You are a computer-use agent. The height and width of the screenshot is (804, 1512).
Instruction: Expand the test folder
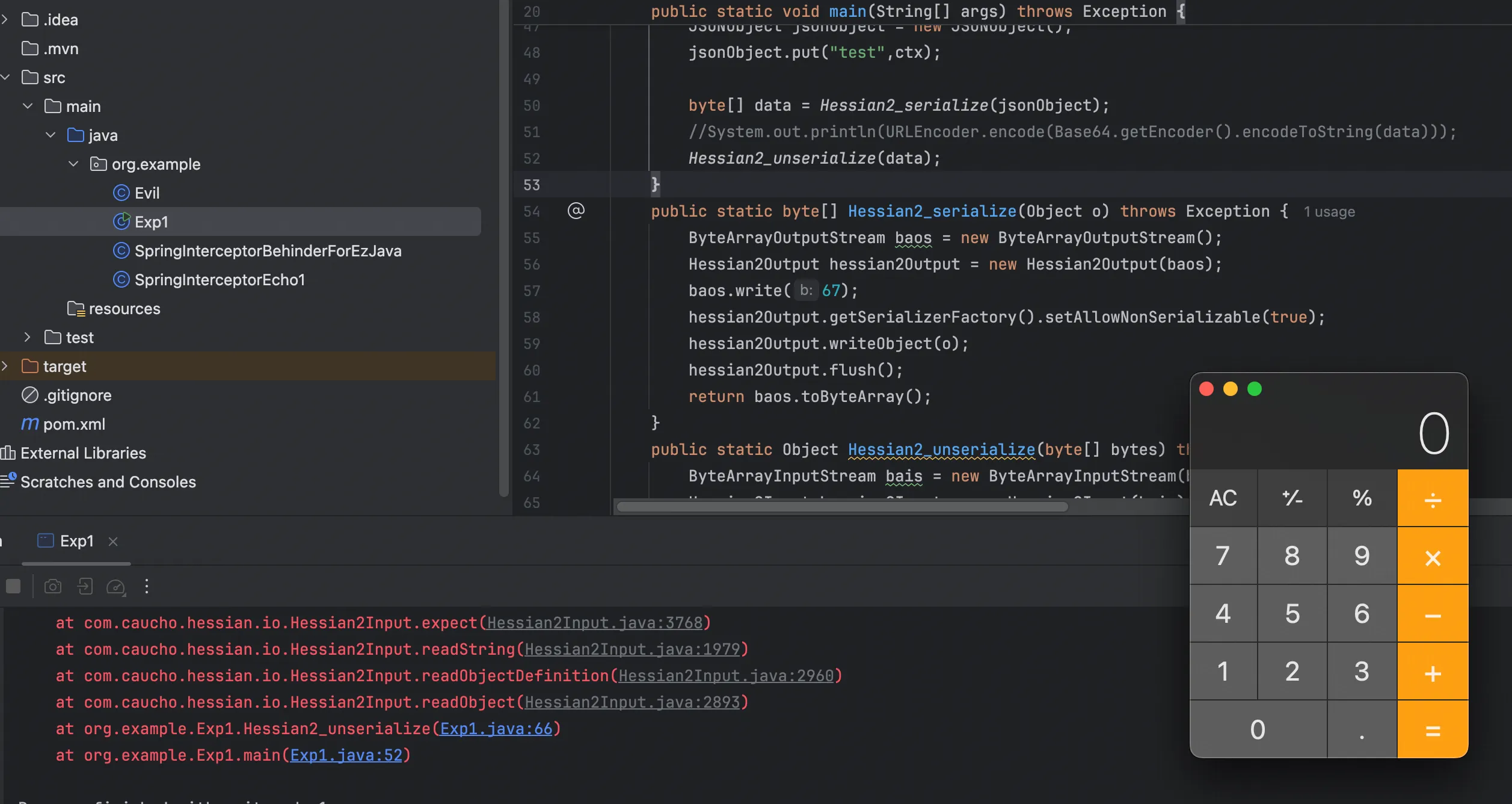click(x=28, y=338)
